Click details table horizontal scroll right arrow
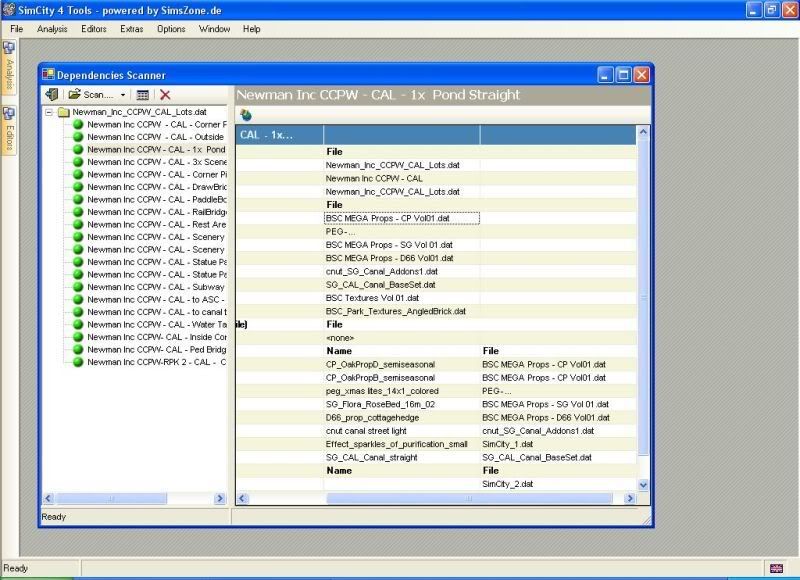Screen dimensions: 800x580 [x=630, y=498]
